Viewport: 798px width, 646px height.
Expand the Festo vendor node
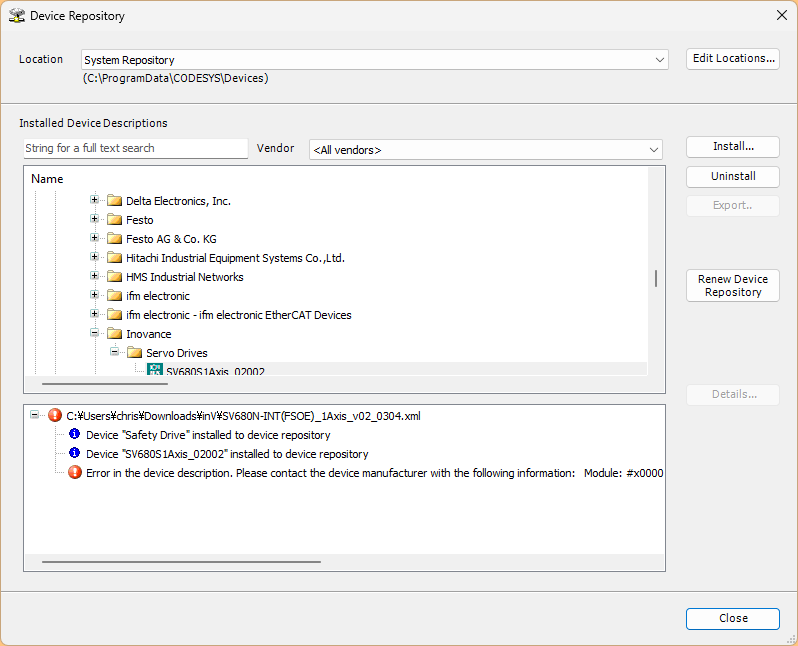pyautogui.click(x=94, y=218)
